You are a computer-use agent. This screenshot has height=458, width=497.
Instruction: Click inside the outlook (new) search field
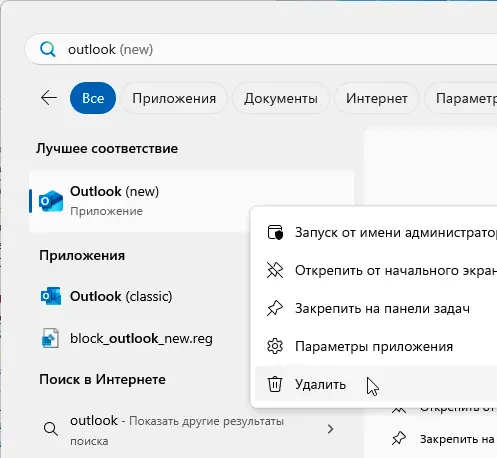pyautogui.click(x=261, y=49)
